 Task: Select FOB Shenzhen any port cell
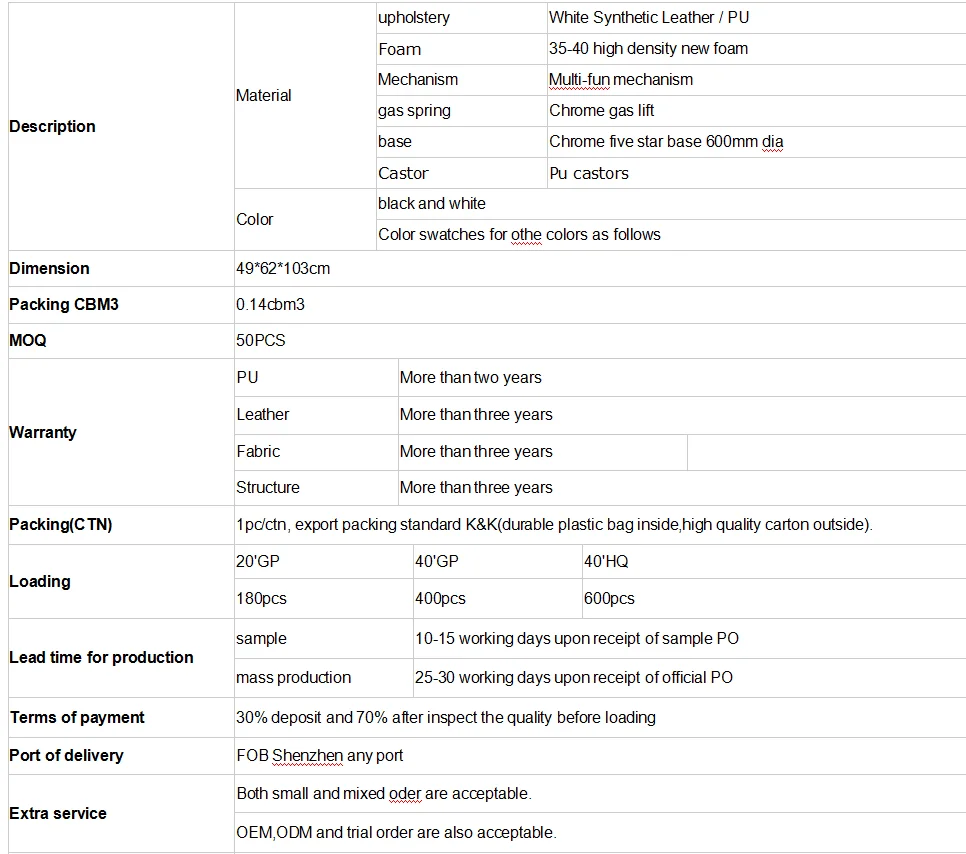600,756
